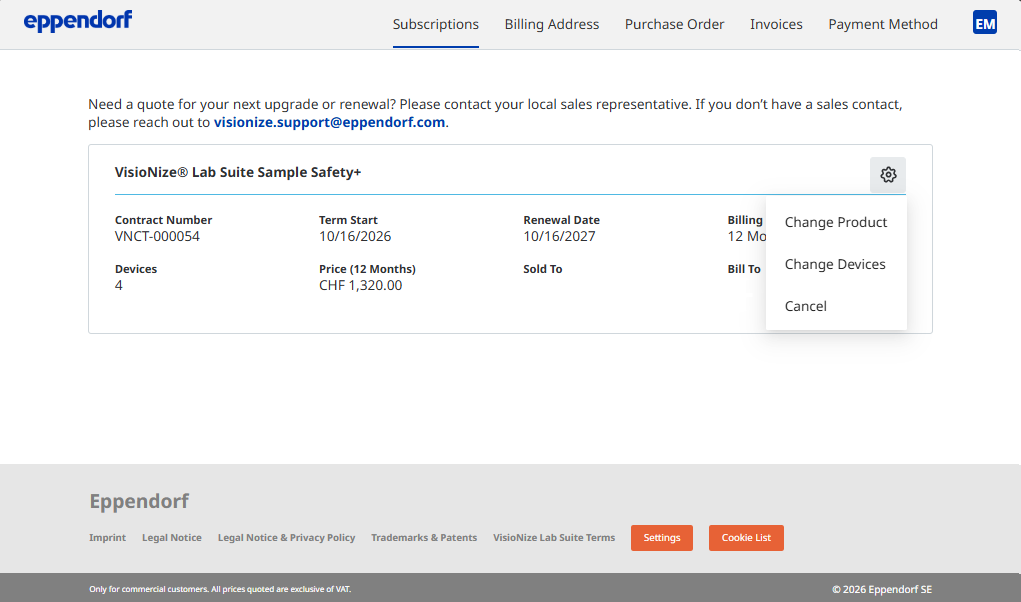
Task: Go to the Billing Address tab
Action: coord(552,24)
